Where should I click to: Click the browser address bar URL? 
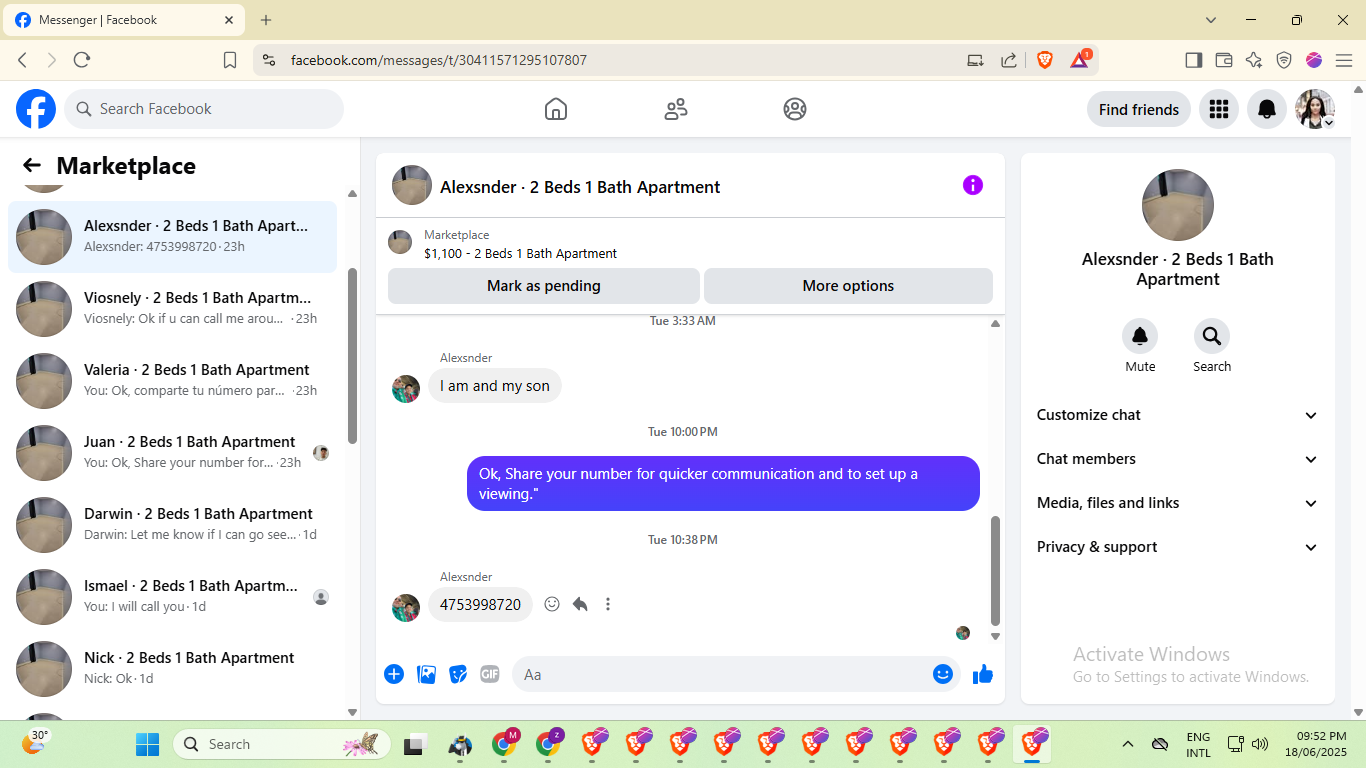point(439,60)
